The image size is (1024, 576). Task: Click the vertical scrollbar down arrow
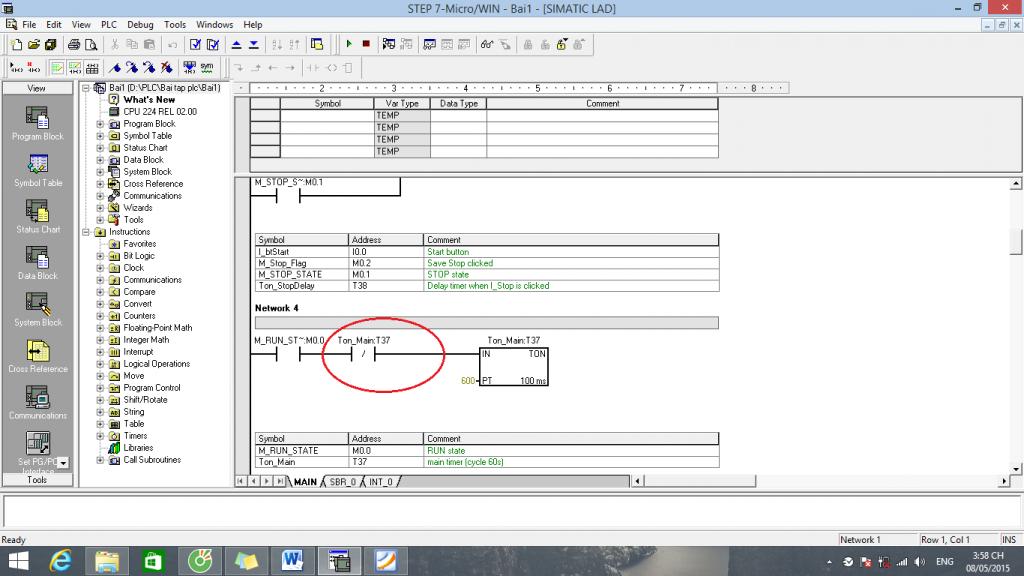pos(1016,469)
